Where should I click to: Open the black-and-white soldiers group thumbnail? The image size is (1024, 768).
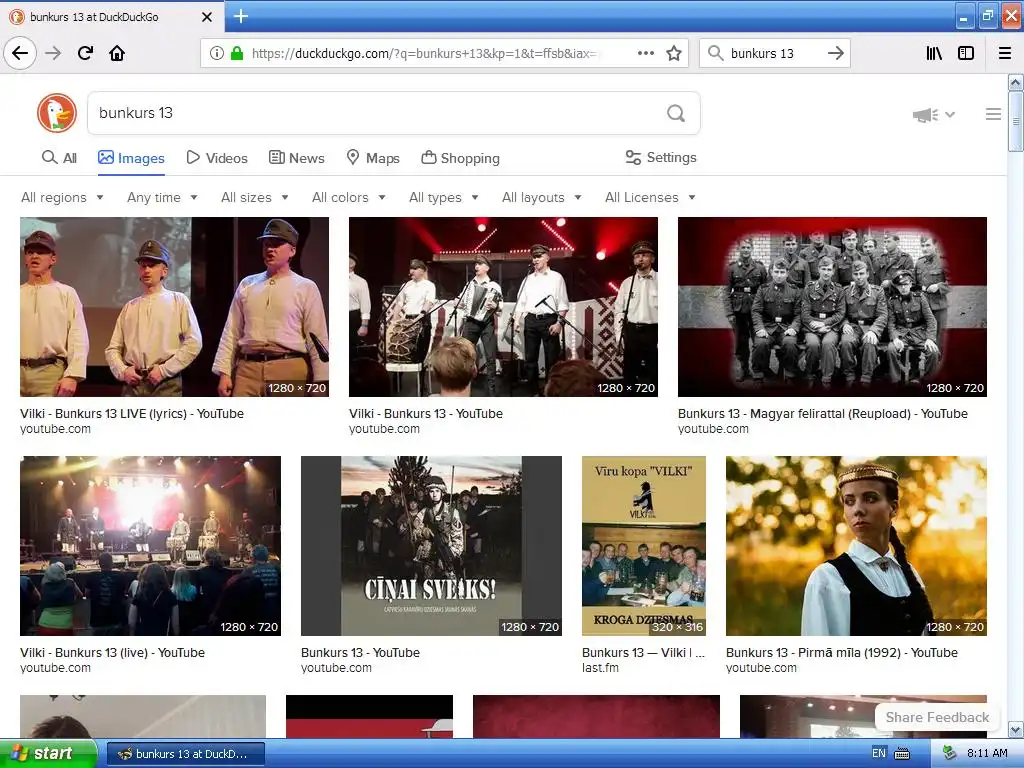pyautogui.click(x=832, y=307)
